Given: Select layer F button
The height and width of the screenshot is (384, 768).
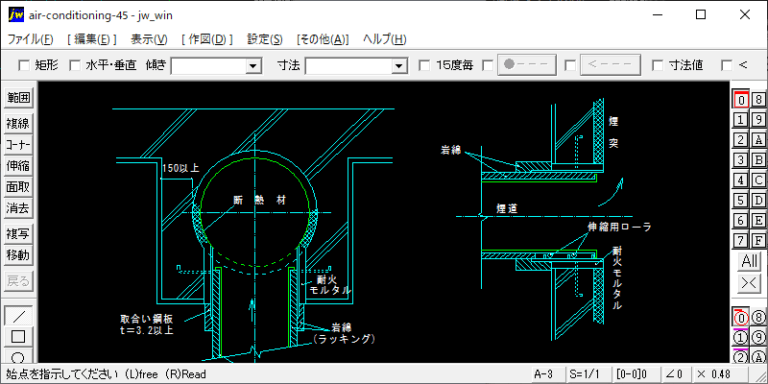Looking at the screenshot, I should 758,240.
